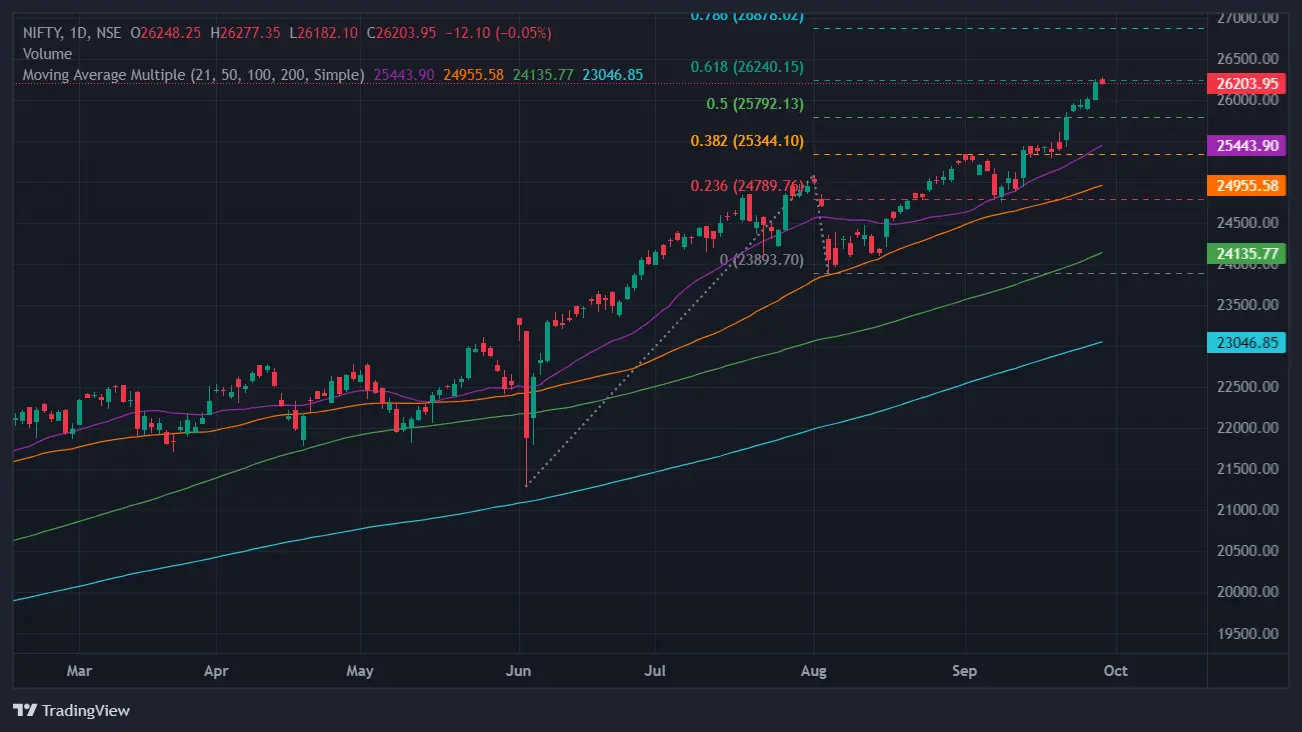Click the Jul label on time axis
Viewport: 1302px width, 732px height.
pos(656,671)
